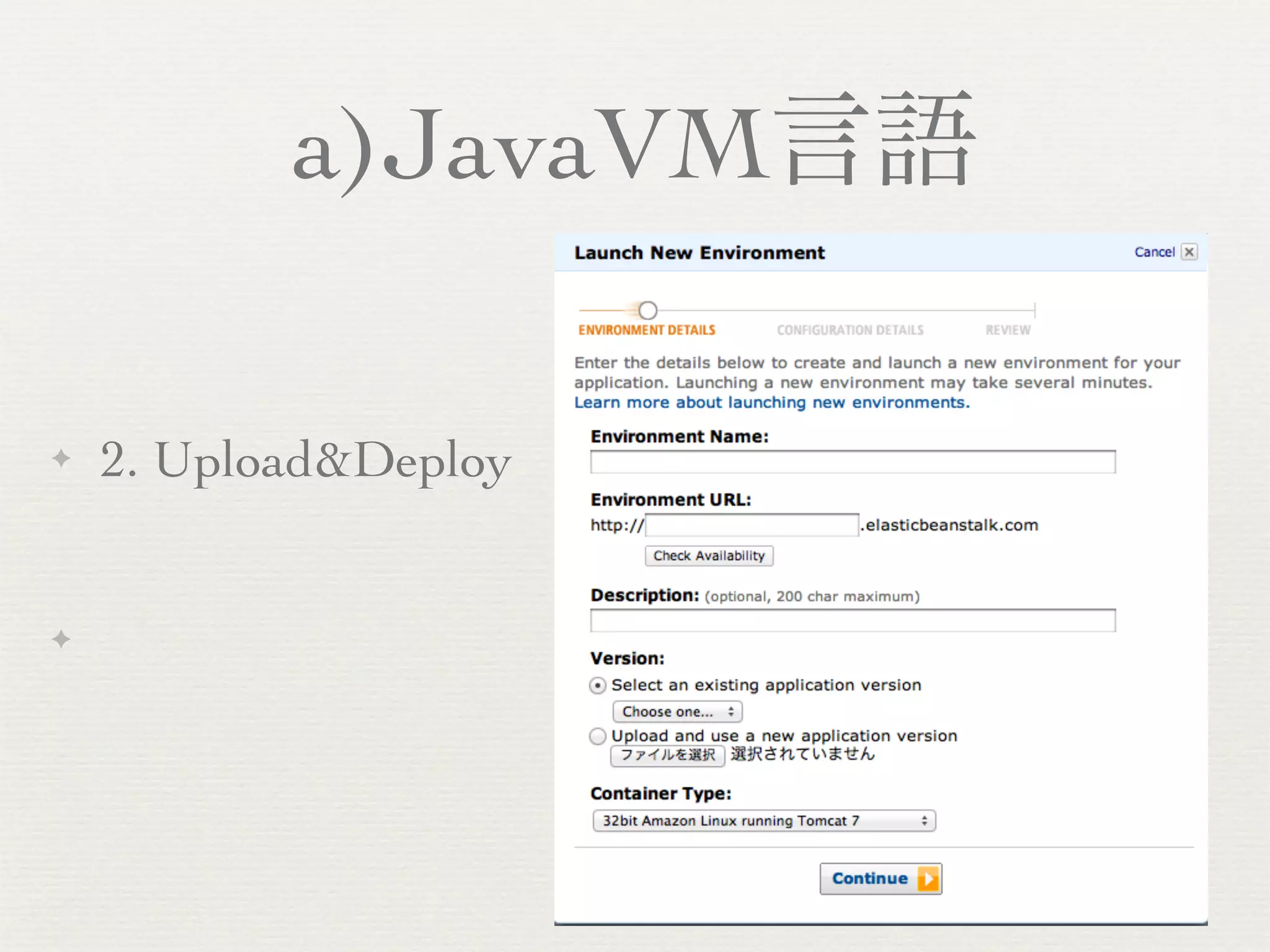Click the a)JavaVM言語 slide title

click(633, 143)
